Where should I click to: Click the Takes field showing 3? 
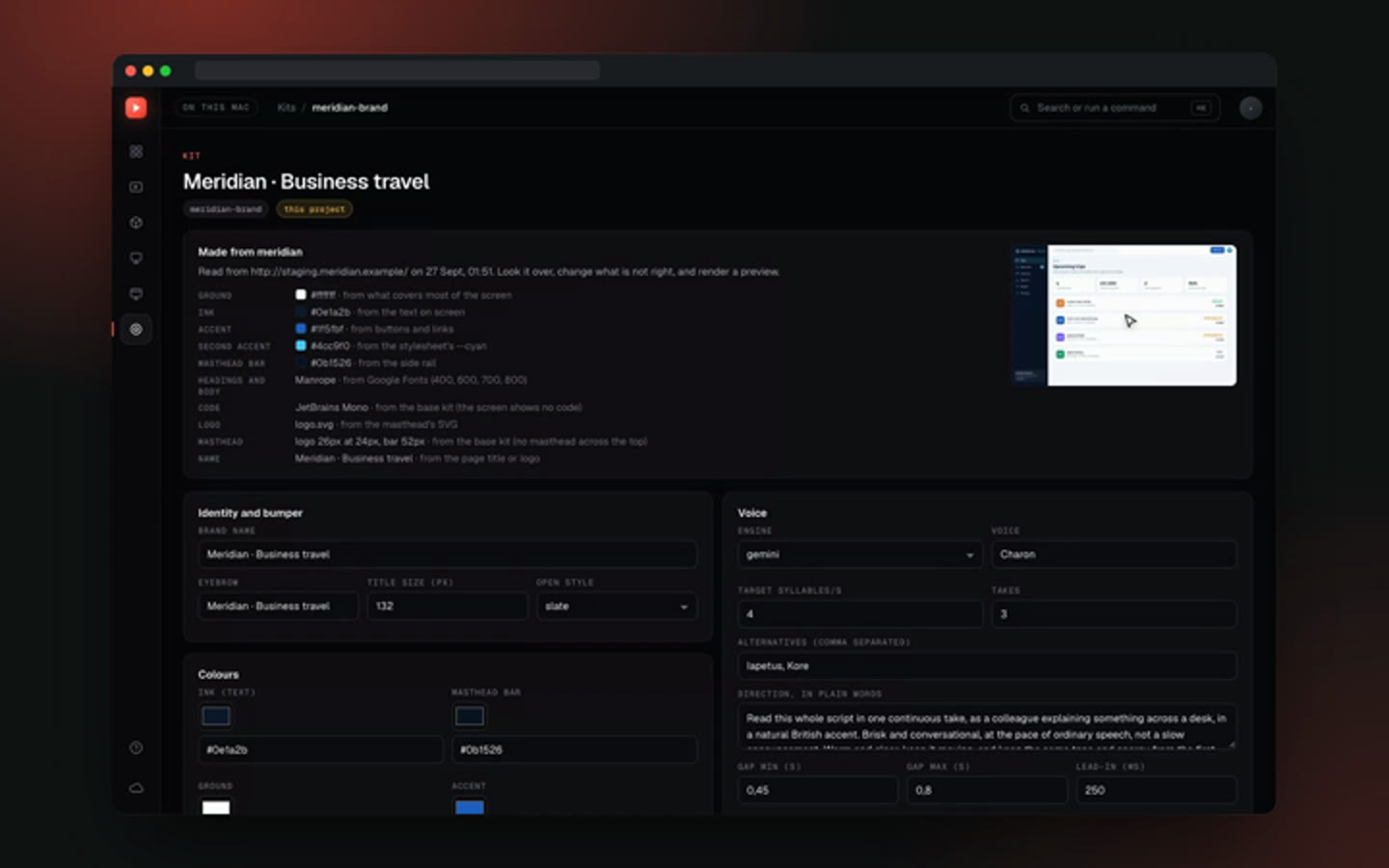pos(1114,614)
